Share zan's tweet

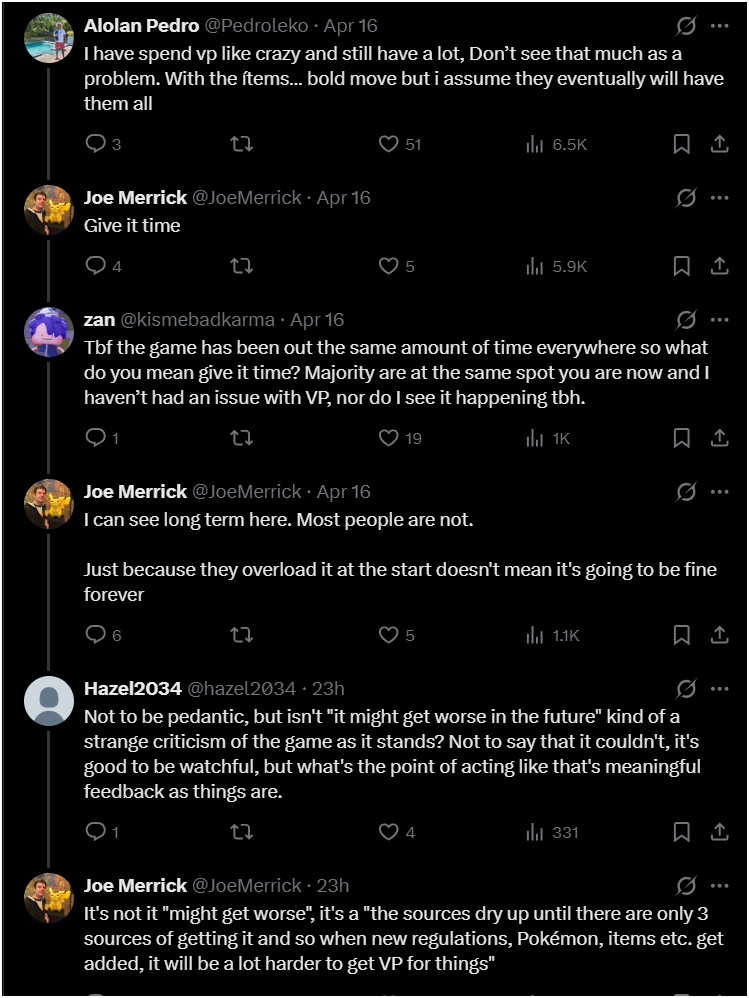719,437
